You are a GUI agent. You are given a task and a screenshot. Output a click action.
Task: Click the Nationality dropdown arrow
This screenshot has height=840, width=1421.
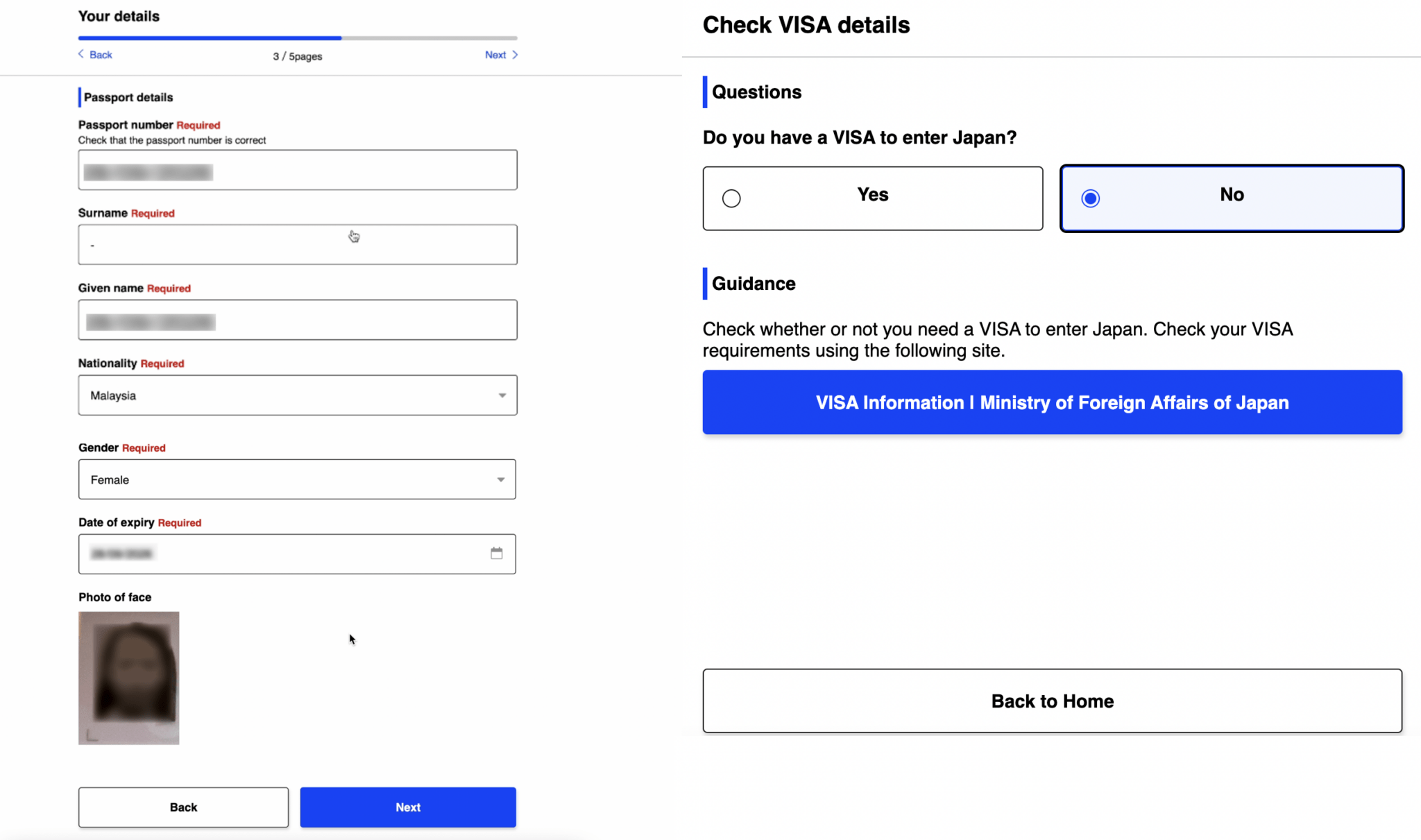502,395
